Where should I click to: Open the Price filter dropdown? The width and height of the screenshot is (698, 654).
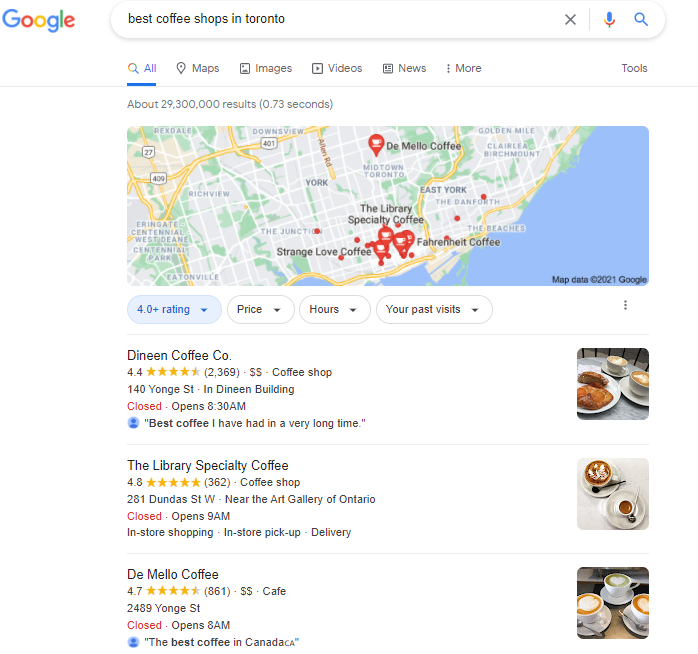pyautogui.click(x=260, y=309)
